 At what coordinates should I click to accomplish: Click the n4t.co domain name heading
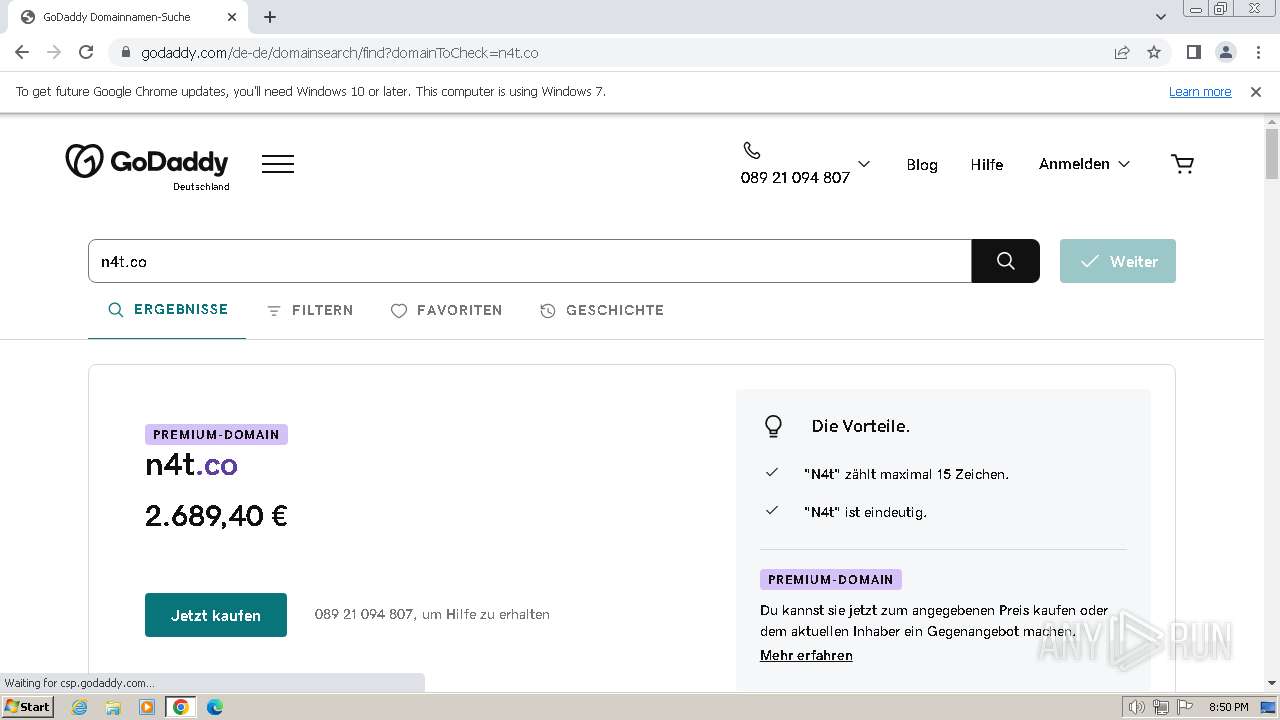pos(191,465)
